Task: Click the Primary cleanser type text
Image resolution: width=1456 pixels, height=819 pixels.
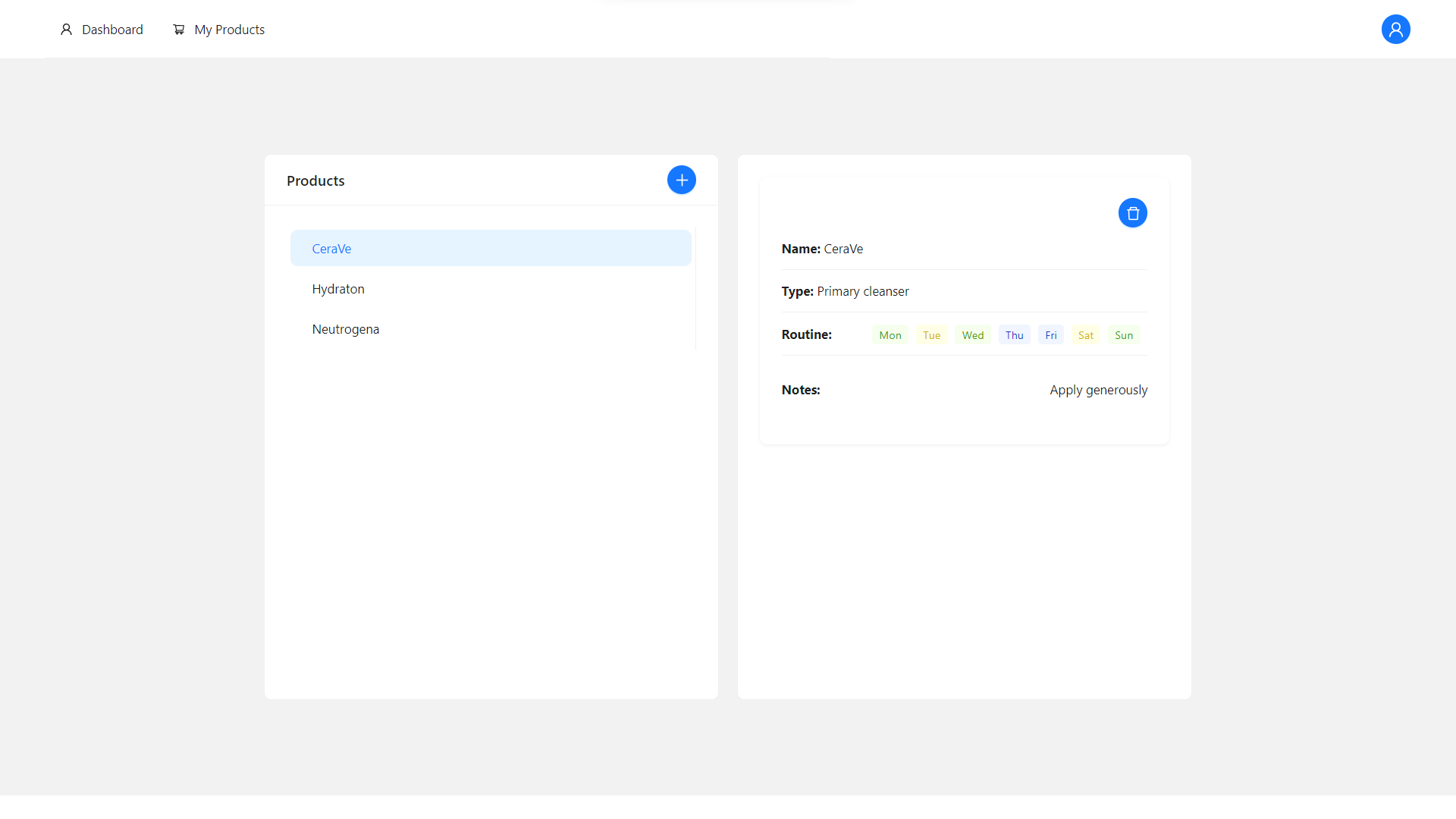Action: click(862, 291)
